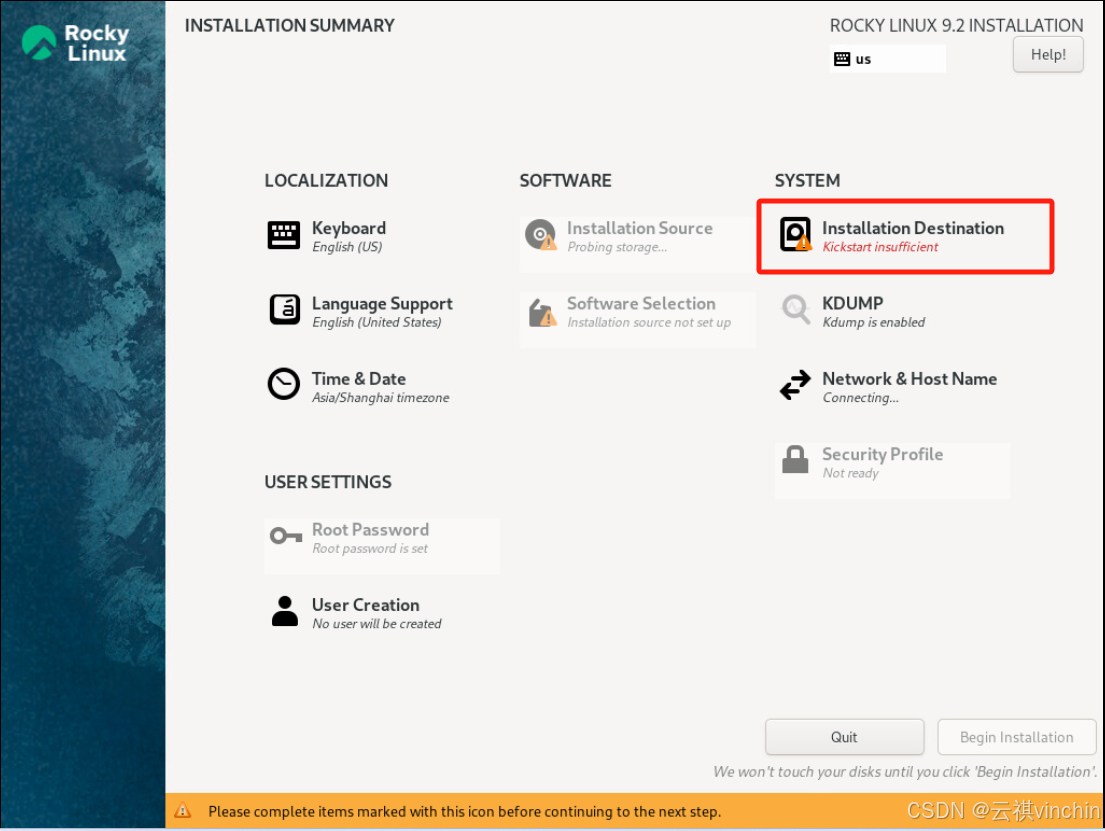Click the KDUMP magnifier icon

[796, 309]
